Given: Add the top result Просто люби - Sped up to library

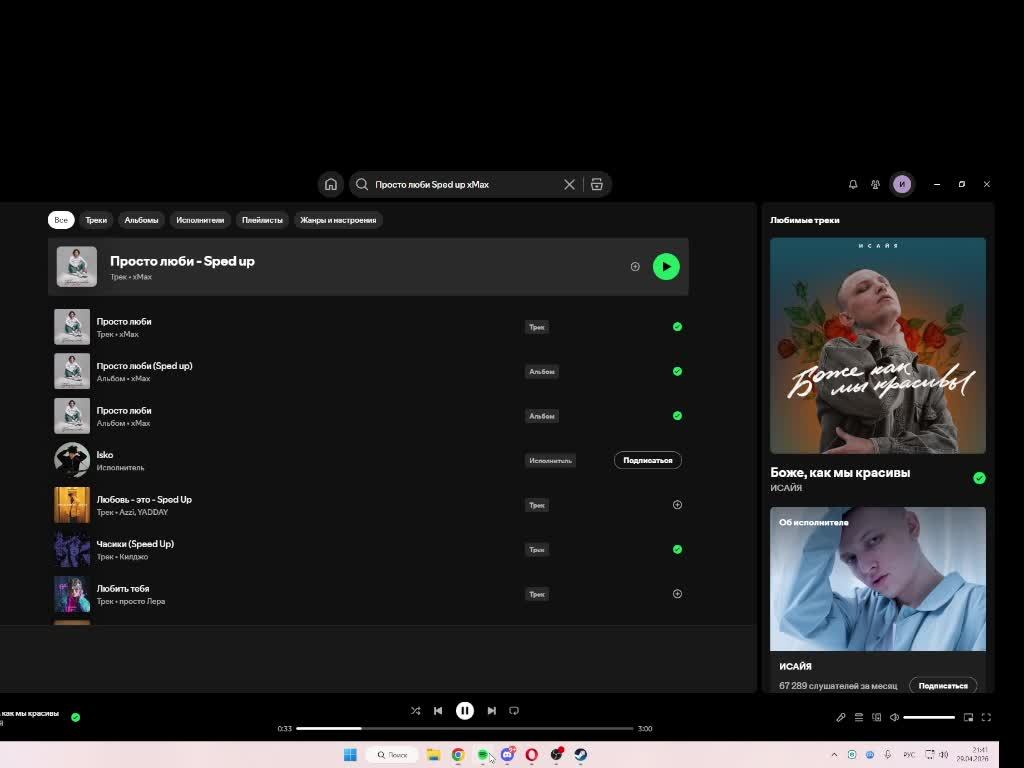Looking at the screenshot, I should (x=635, y=266).
